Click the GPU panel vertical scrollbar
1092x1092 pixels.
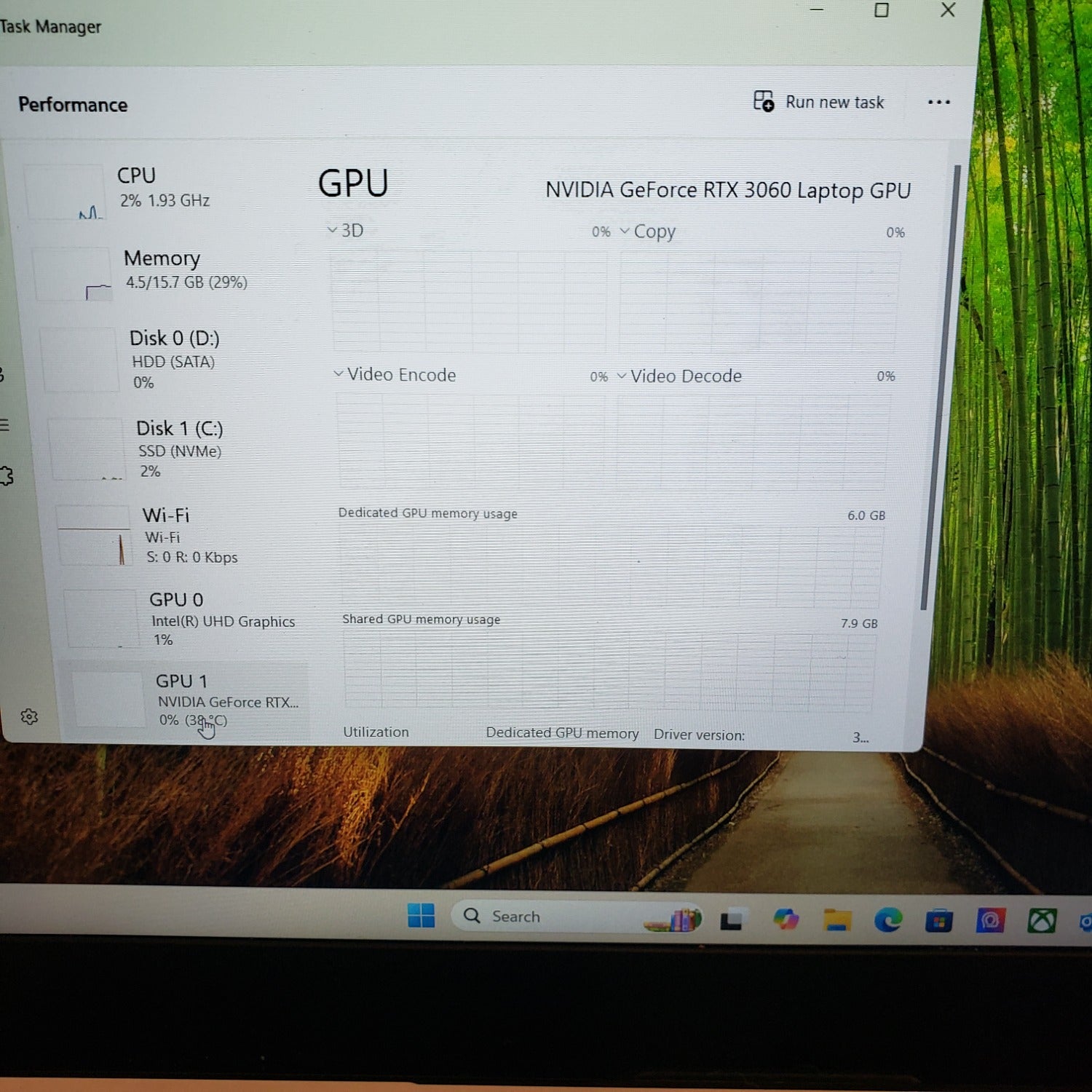point(939,386)
